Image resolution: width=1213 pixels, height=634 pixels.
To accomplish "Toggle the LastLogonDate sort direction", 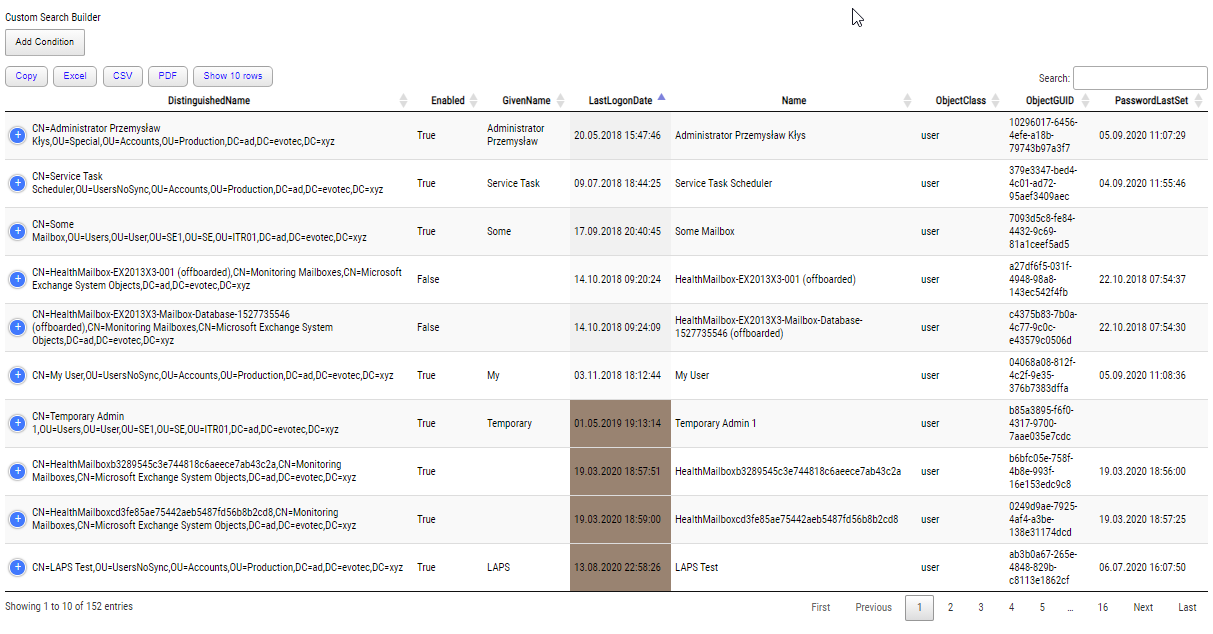I will click(620, 100).
